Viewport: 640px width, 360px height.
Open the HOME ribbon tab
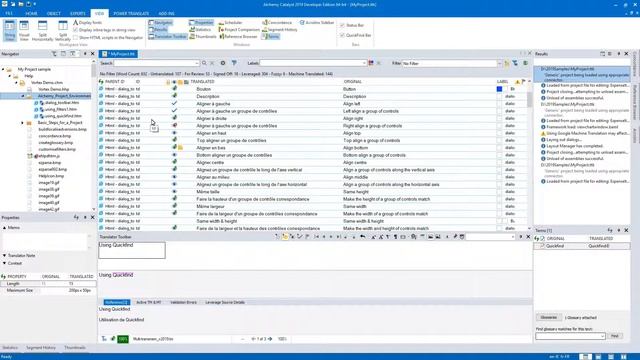[31, 13]
